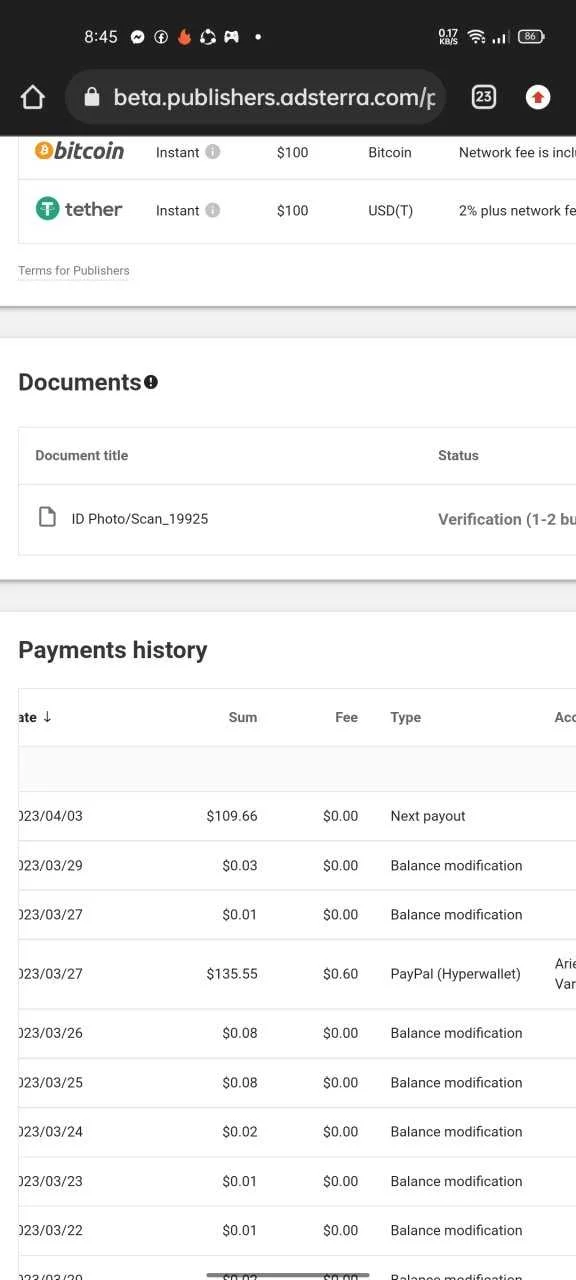
Task: Select the $100 minimum for Bitcoin
Action: click(x=293, y=152)
